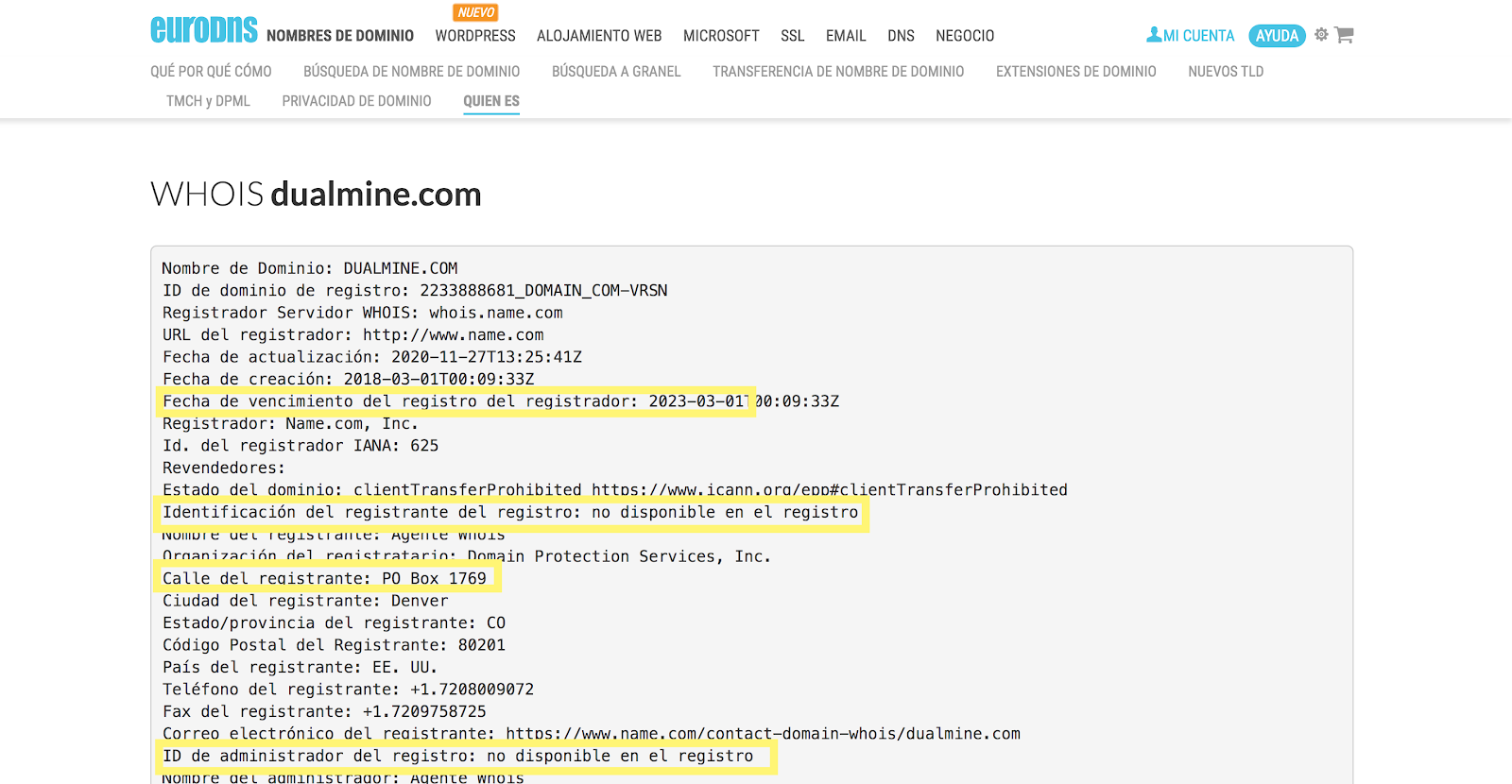Click the 'Fecha de vencimiento' 2023-03-01 line
Image resolution: width=1512 pixels, height=784 pixels.
[x=501, y=401]
